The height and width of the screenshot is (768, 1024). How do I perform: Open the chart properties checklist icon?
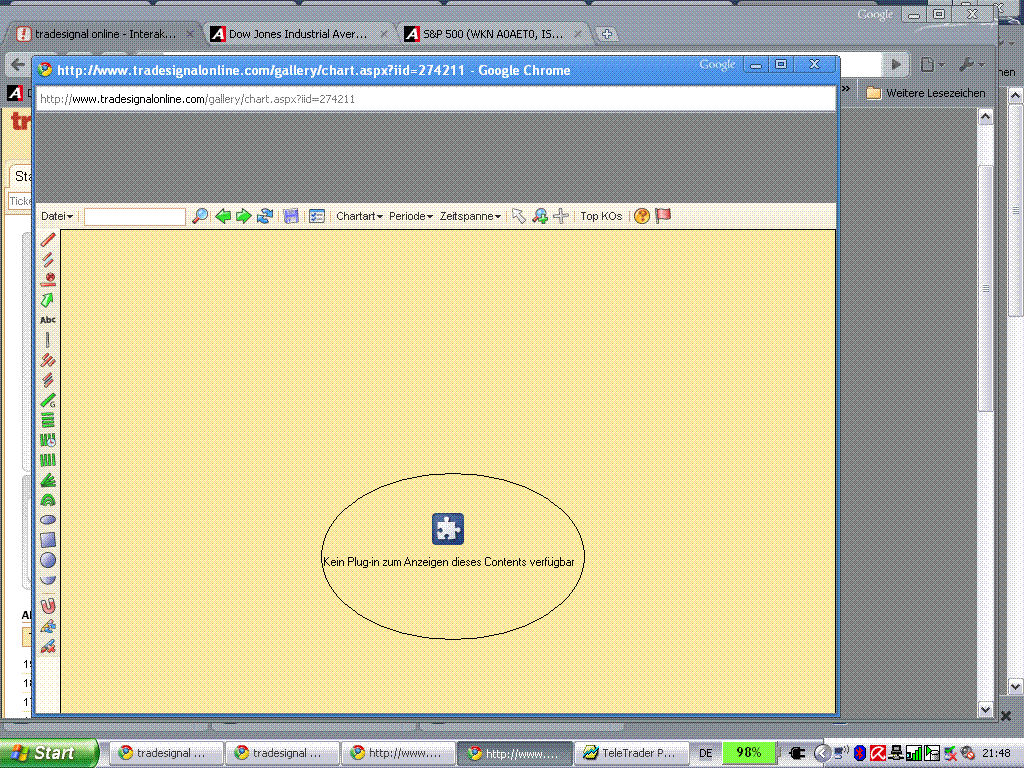pyautogui.click(x=317, y=216)
